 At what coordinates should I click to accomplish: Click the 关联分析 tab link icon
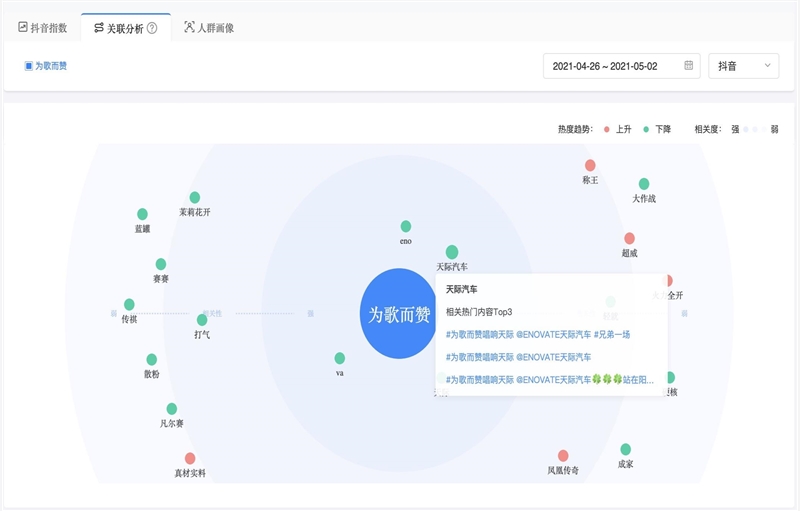tap(99, 28)
